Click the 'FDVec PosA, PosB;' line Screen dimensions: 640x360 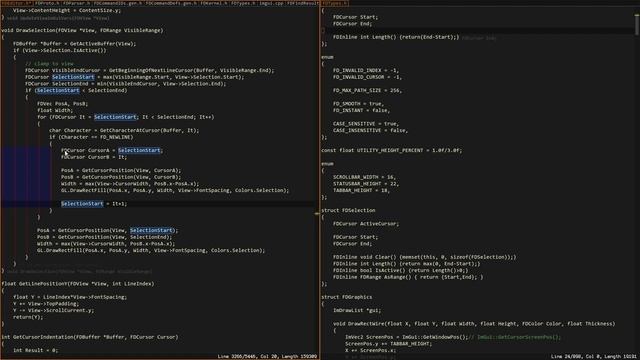click(62, 104)
